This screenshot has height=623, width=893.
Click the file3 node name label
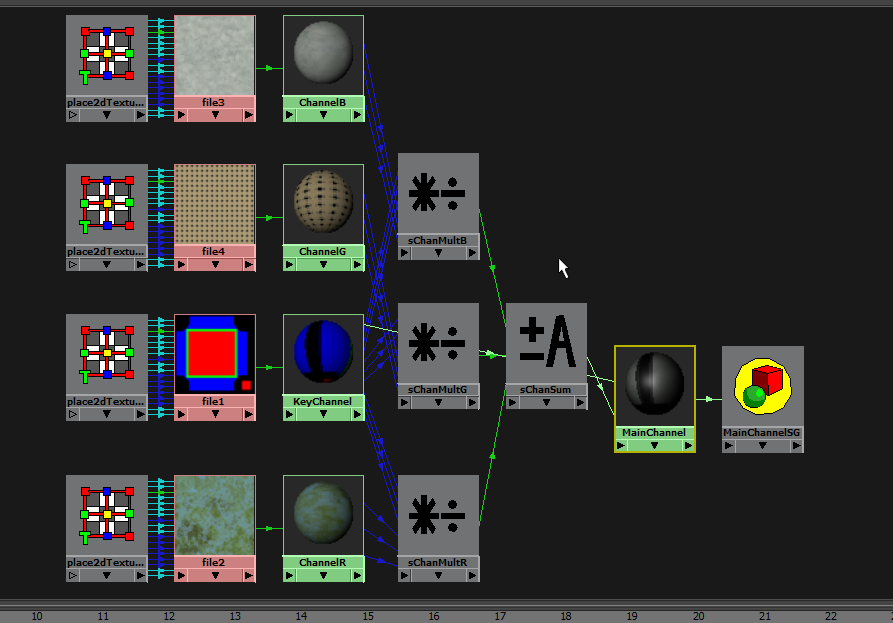214,103
